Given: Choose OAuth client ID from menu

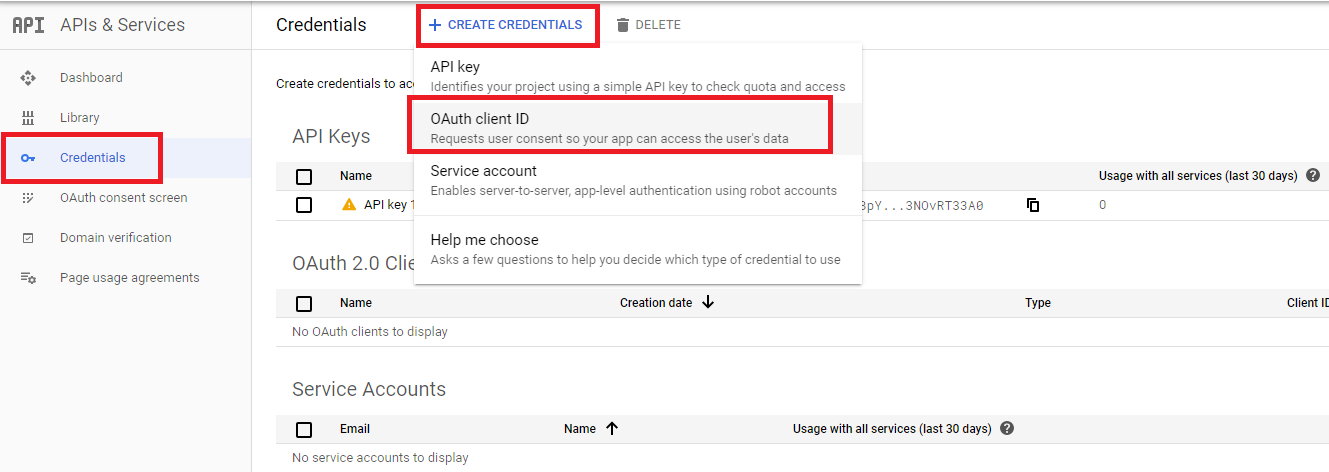Looking at the screenshot, I should pyautogui.click(x=637, y=127).
